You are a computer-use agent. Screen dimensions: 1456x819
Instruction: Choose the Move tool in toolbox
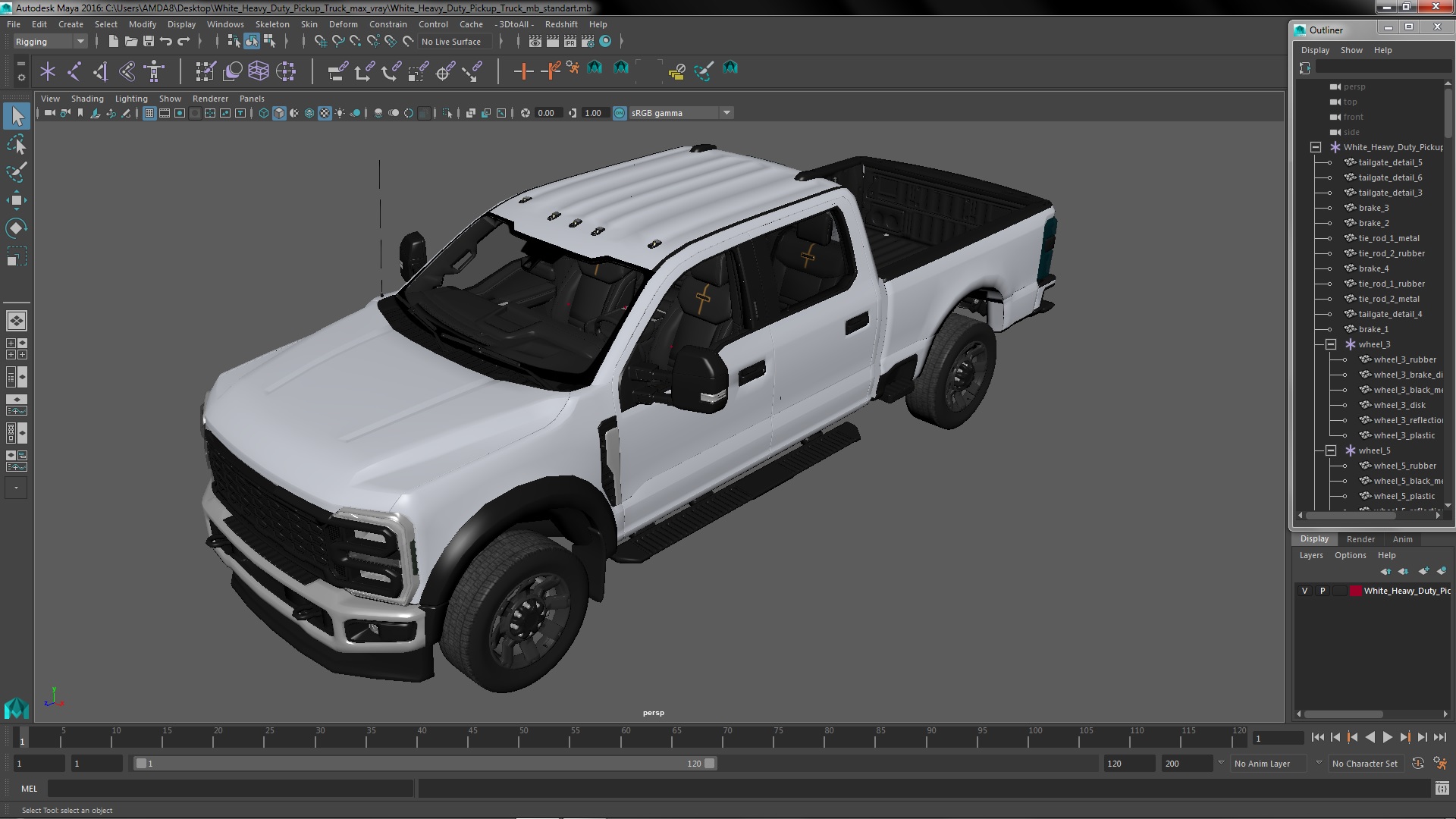coord(17,200)
